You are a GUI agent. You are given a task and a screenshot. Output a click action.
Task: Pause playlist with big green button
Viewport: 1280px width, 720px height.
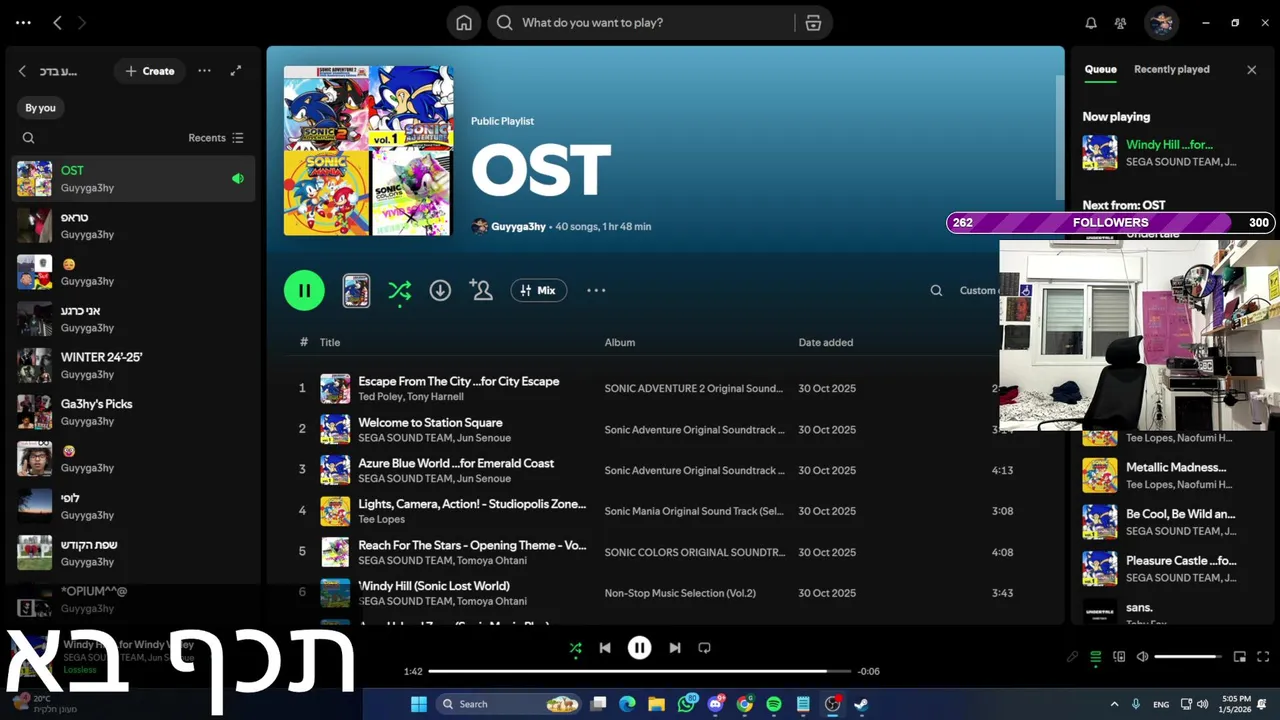(x=304, y=291)
